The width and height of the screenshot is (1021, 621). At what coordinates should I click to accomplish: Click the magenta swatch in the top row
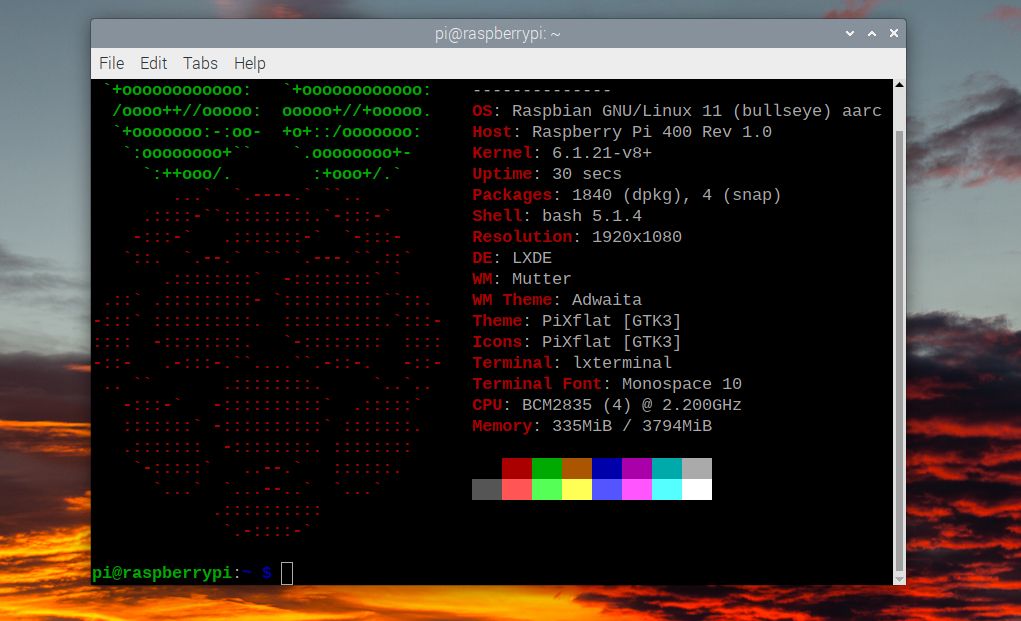coord(637,468)
